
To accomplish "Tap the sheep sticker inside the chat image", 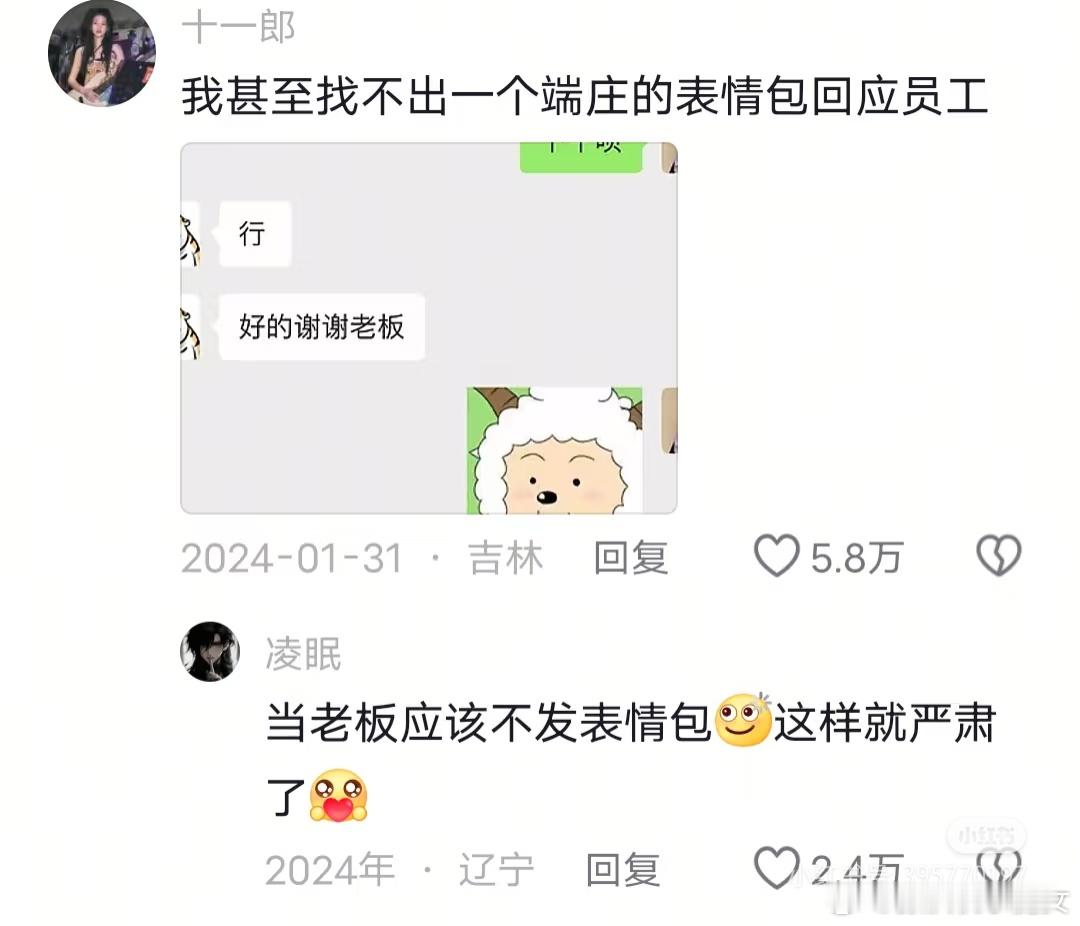I will coord(555,451).
